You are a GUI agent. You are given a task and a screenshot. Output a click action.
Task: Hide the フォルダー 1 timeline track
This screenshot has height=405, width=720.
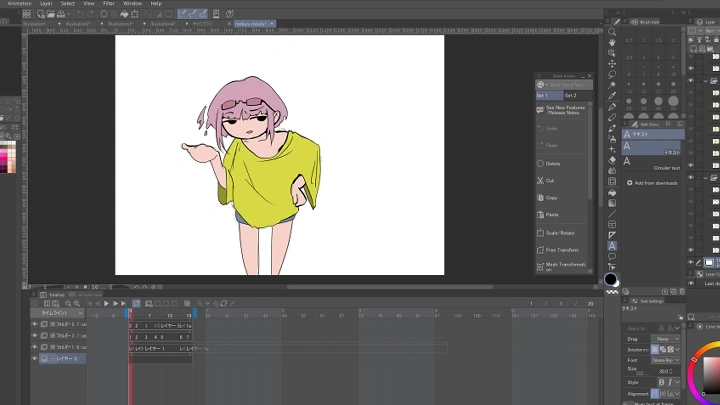34,347
